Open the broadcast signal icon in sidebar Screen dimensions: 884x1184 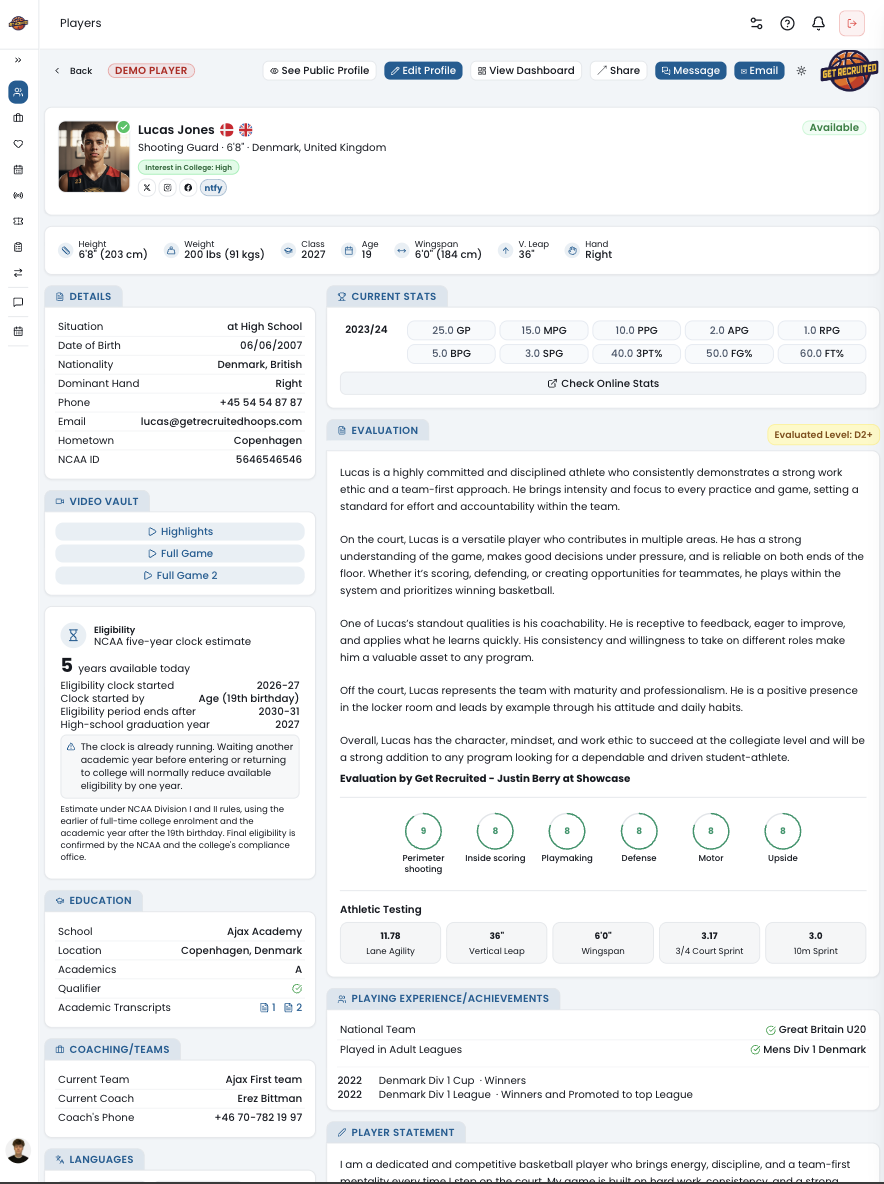18,196
